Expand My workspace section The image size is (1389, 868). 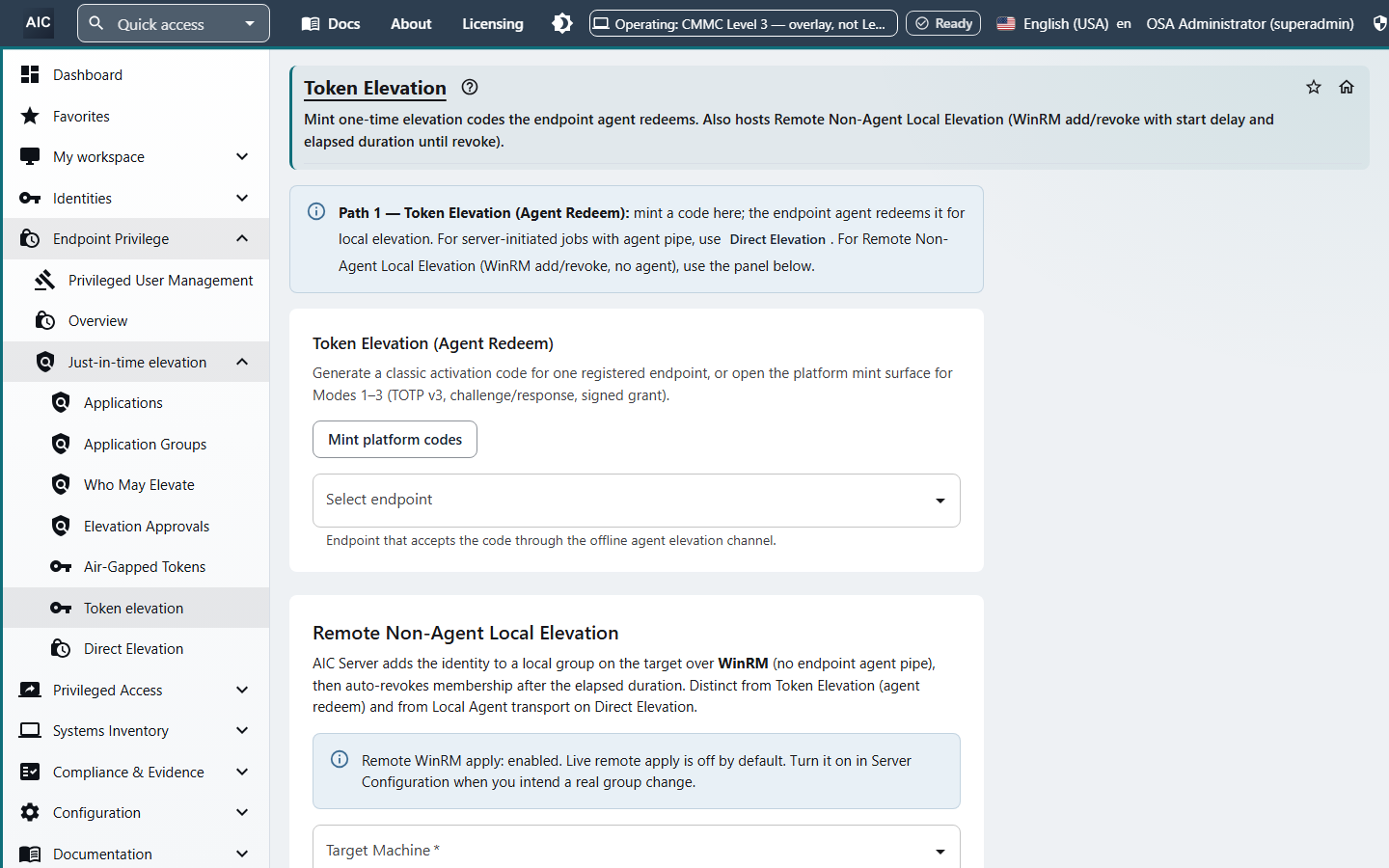point(135,156)
